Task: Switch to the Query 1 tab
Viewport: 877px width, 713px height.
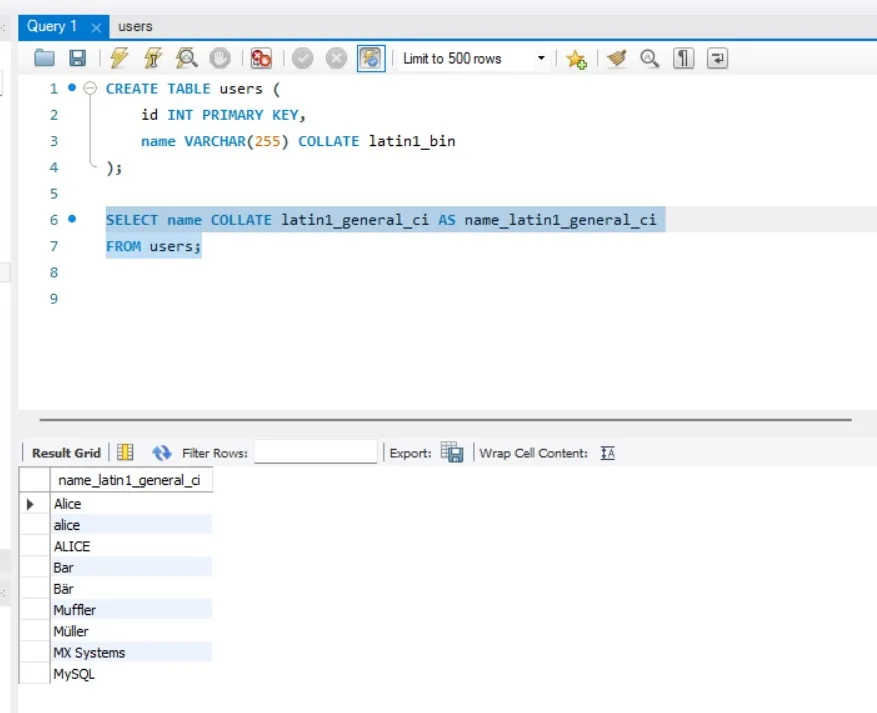Action: point(52,26)
